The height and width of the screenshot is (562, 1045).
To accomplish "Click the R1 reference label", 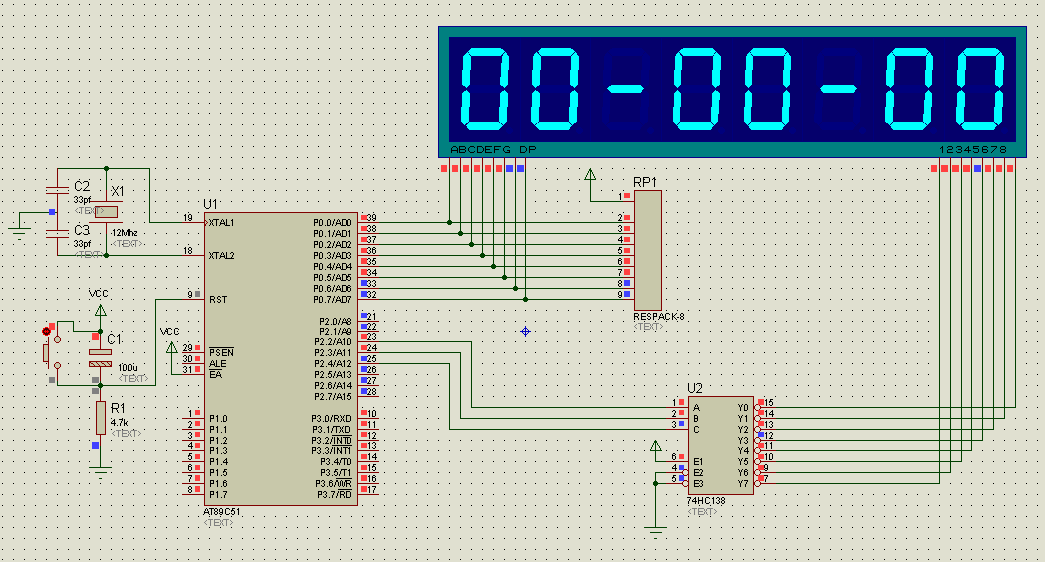I will tap(118, 408).
